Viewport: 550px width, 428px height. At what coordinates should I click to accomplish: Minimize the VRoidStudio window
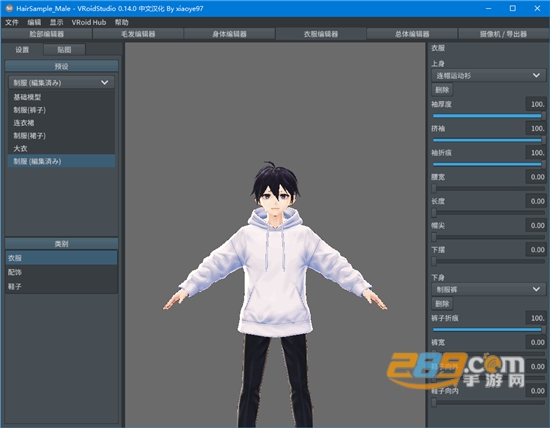(488, 8)
